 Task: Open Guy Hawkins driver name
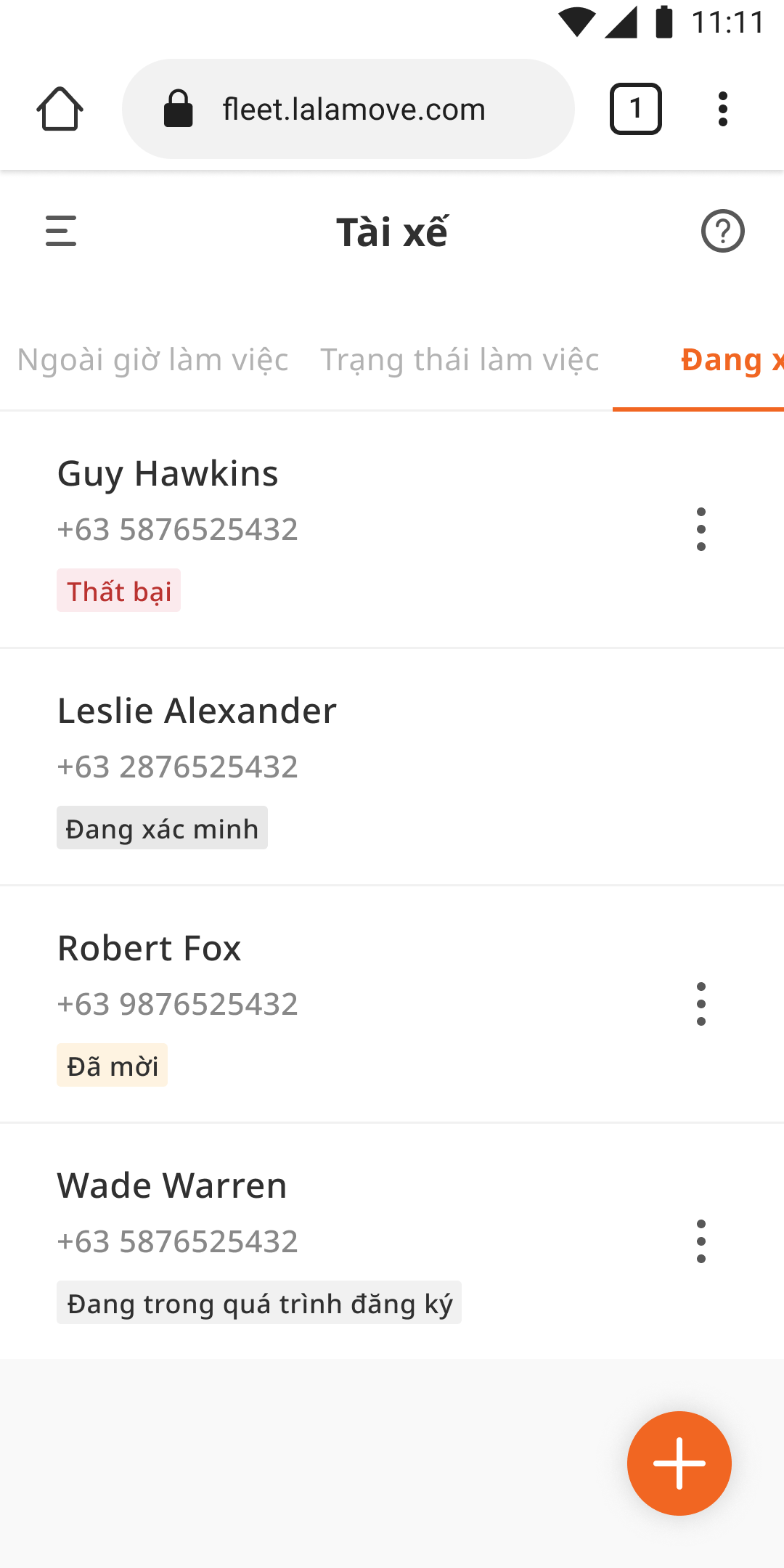pos(168,473)
